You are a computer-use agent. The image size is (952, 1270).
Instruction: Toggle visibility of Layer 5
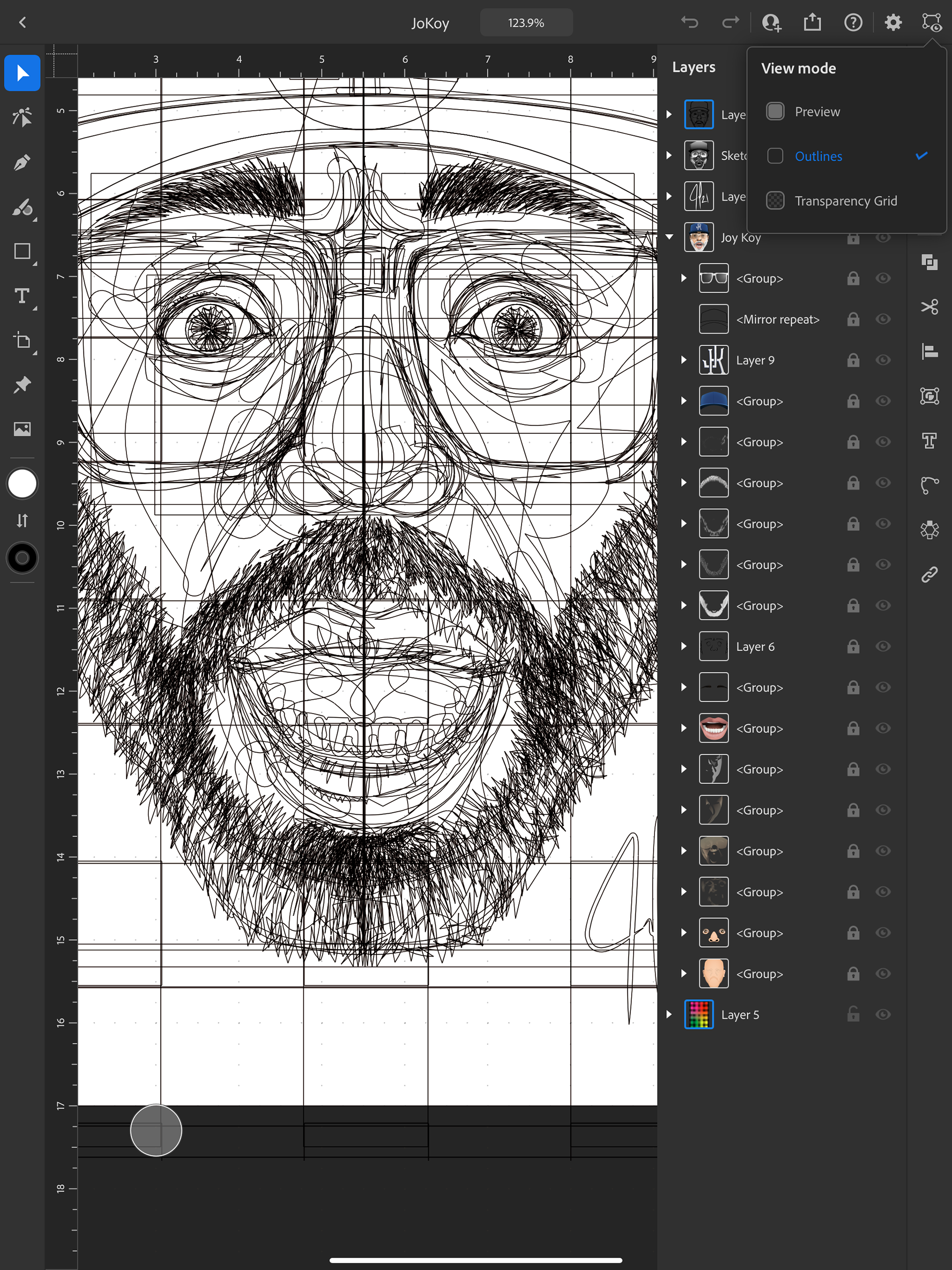tap(883, 1015)
